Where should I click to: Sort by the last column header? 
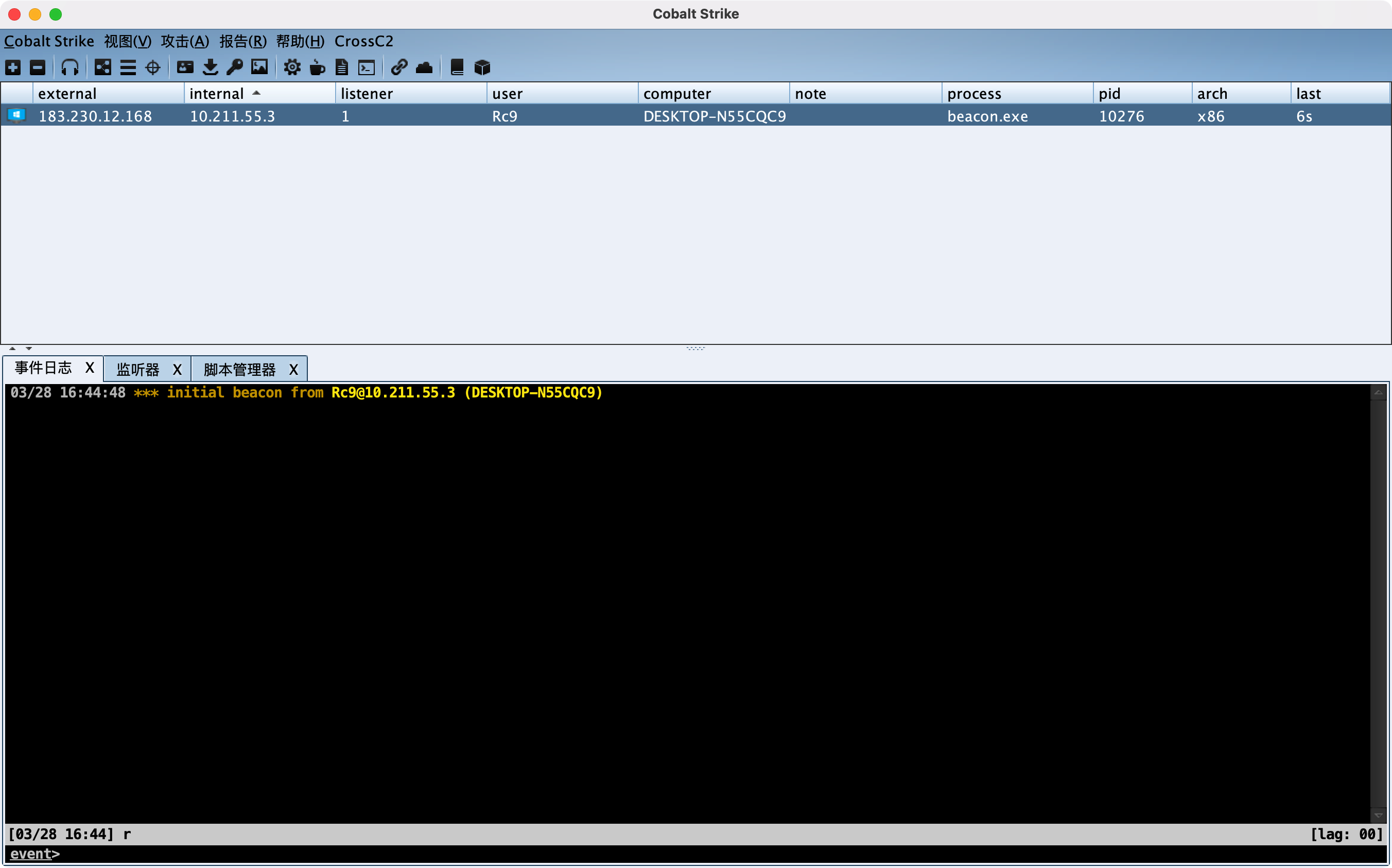point(1341,93)
